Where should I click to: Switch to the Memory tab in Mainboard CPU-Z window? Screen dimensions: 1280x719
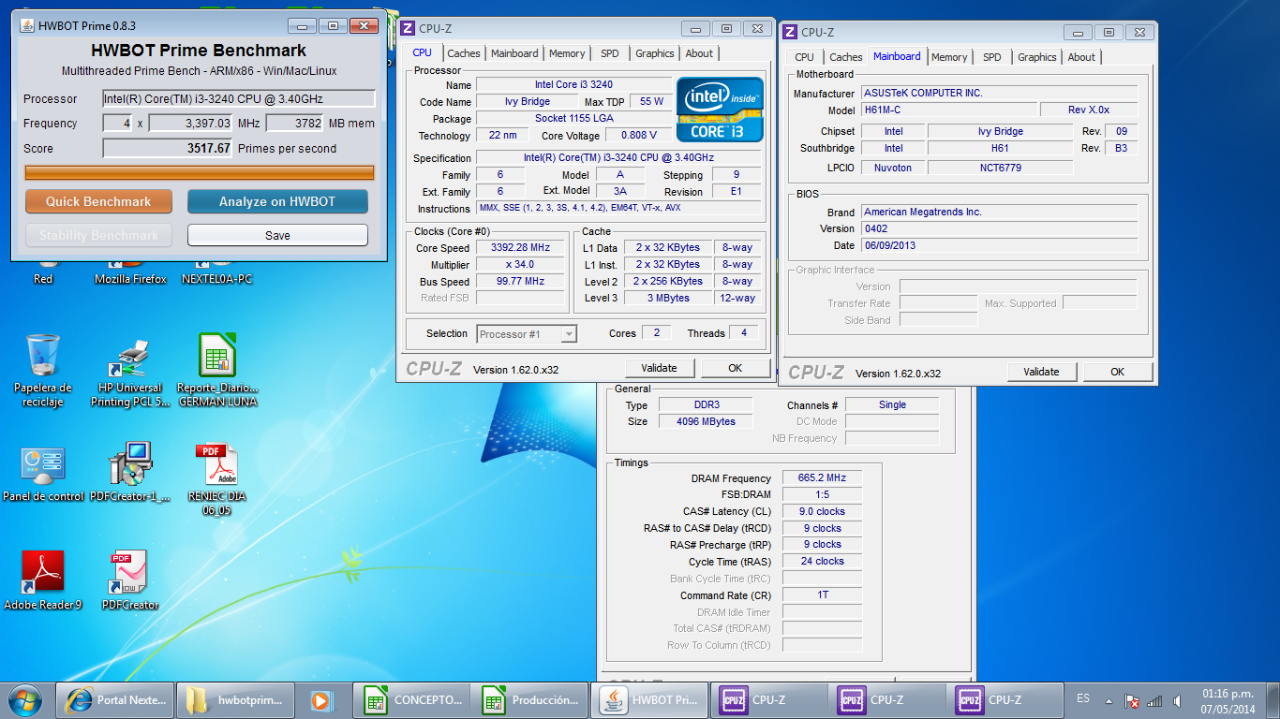(949, 57)
